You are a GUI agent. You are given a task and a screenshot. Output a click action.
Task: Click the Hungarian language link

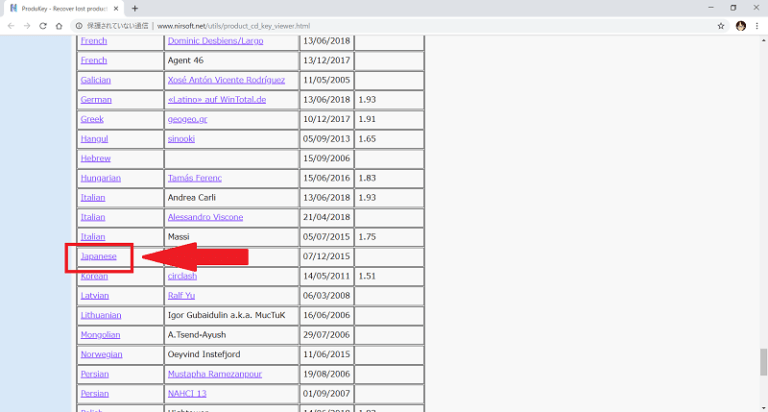[100, 178]
